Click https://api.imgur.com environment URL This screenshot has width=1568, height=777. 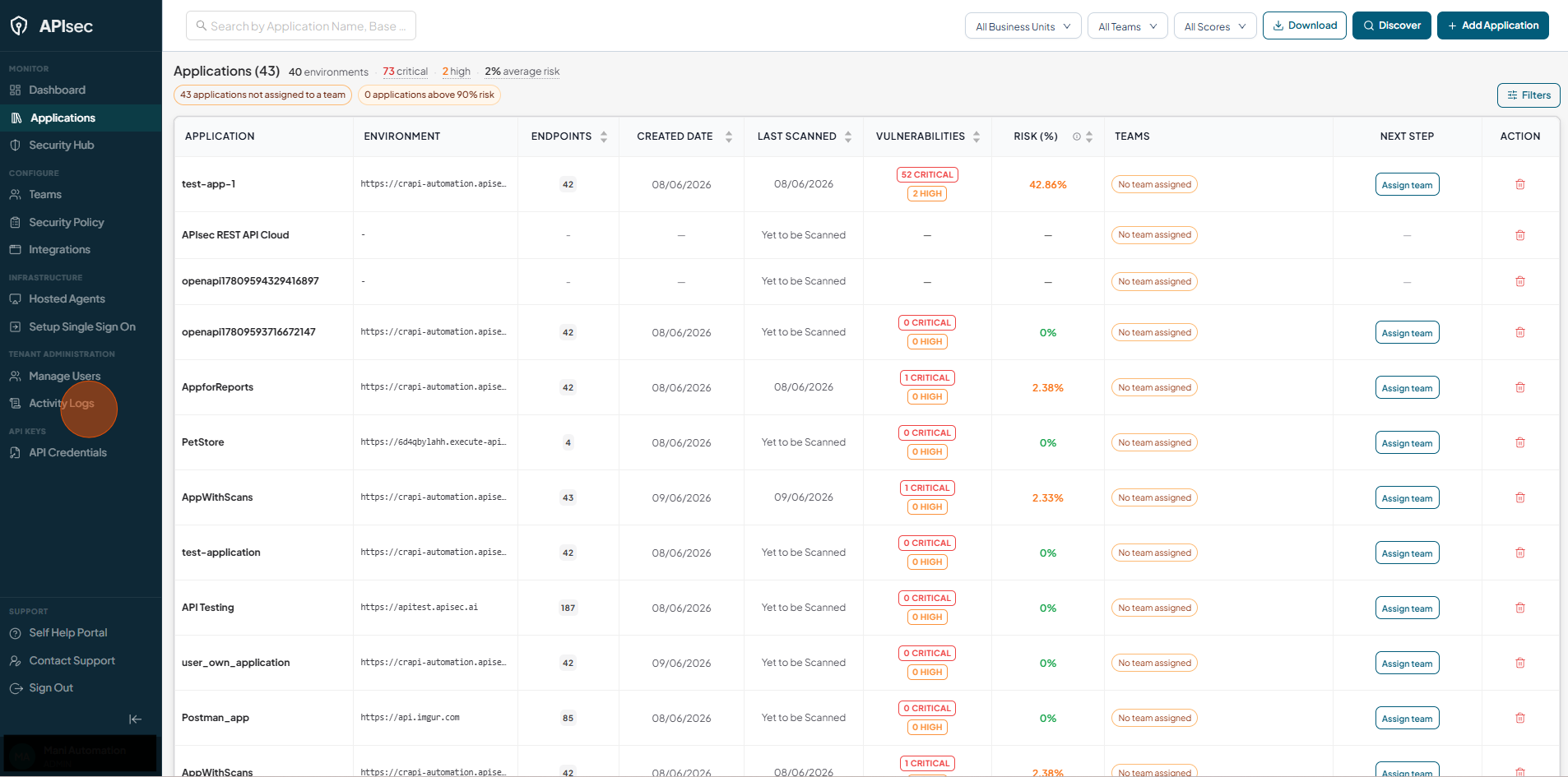[x=410, y=718]
